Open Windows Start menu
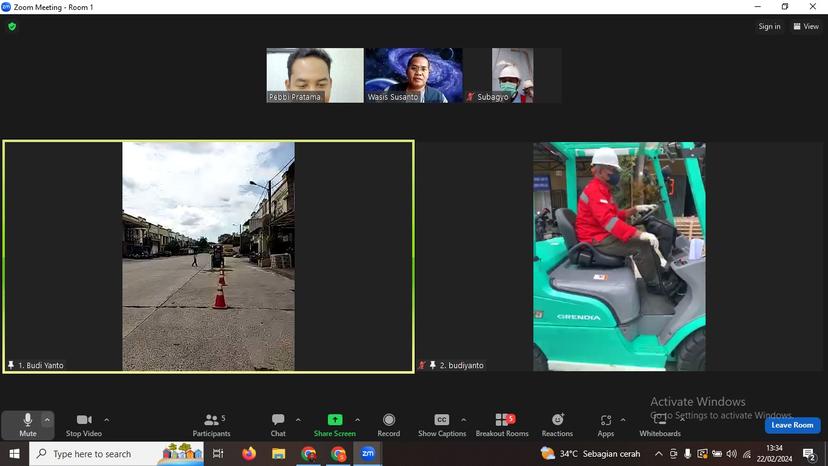The width and height of the screenshot is (828, 466). [x=14, y=453]
